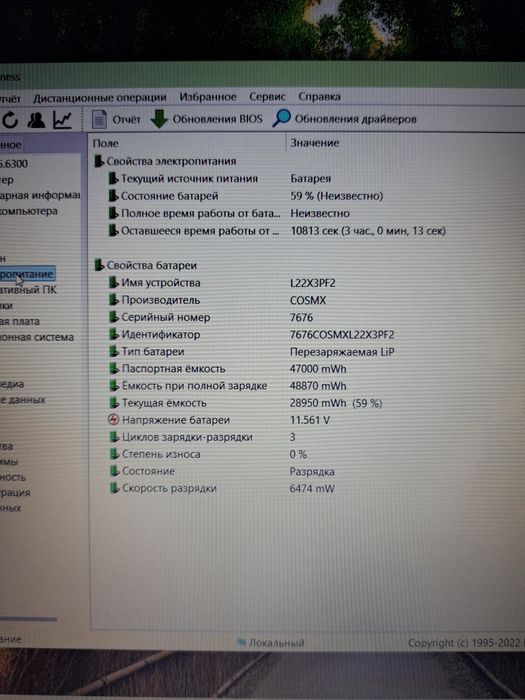Viewport: 525px width, 700px height.
Task: Click value 48870 mWh
Action: [318, 386]
